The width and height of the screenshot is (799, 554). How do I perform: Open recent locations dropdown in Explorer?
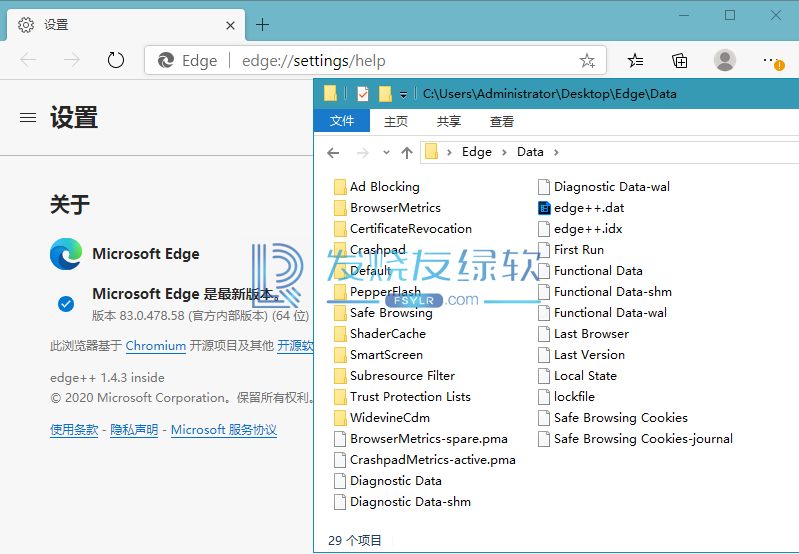click(386, 152)
